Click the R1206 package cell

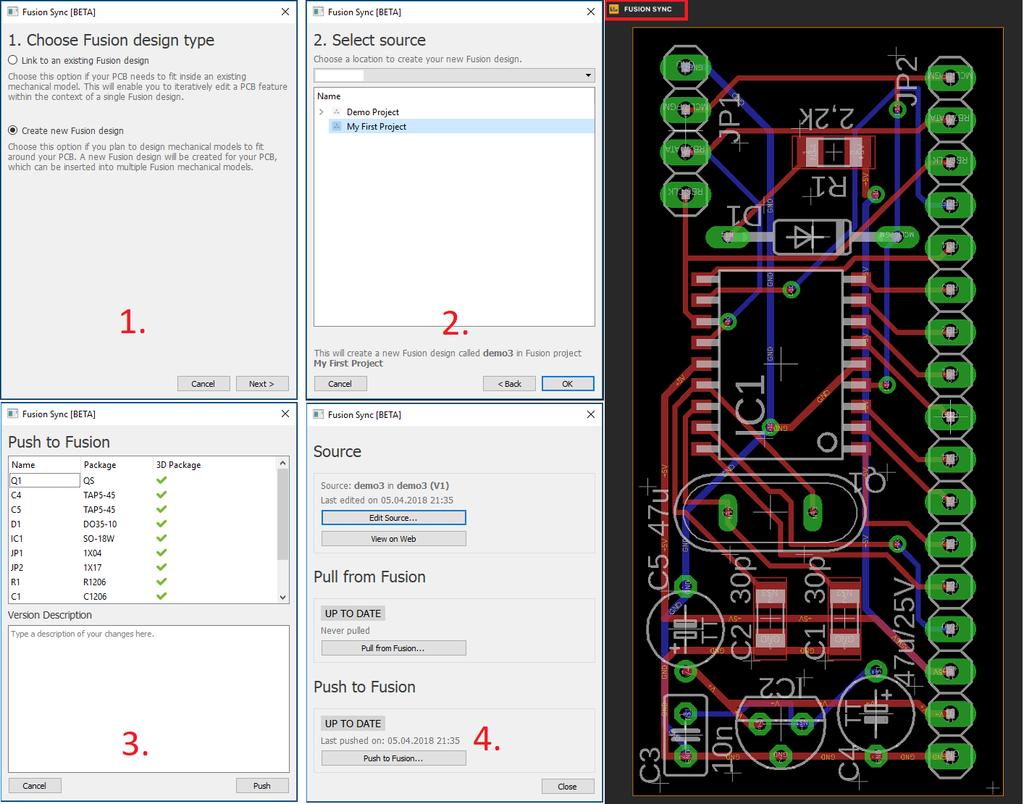95,581
